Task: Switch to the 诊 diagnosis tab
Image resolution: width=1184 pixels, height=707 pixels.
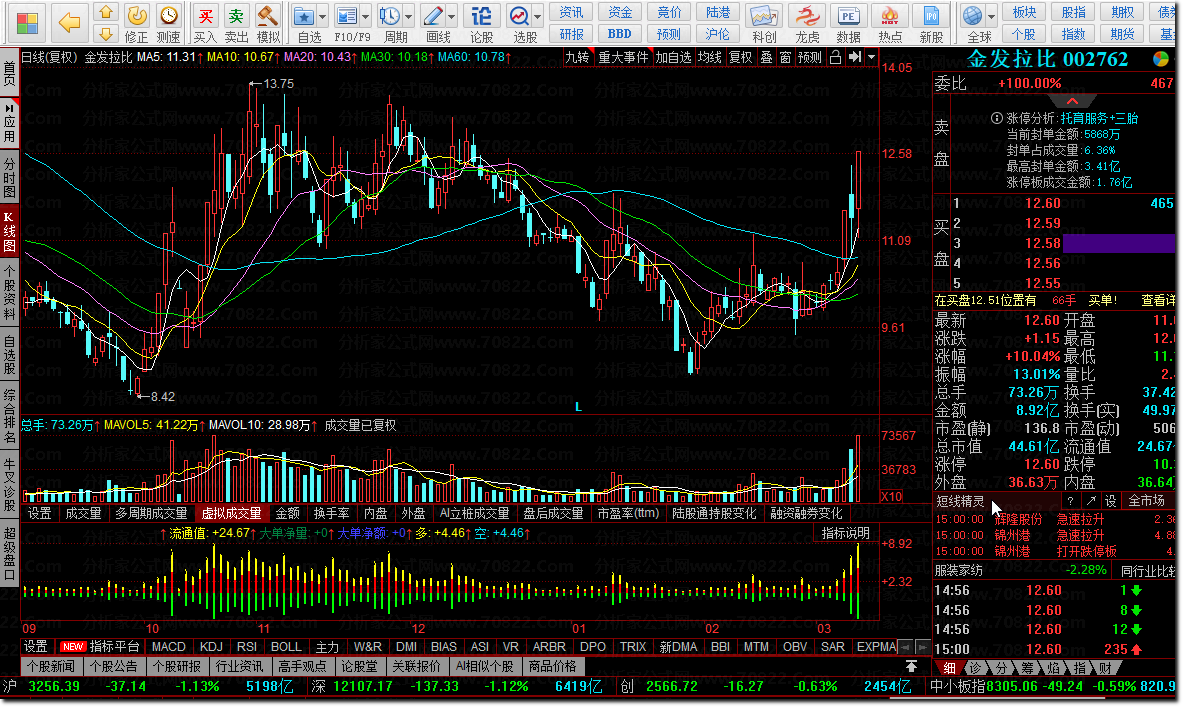Action: pyautogui.click(x=976, y=668)
